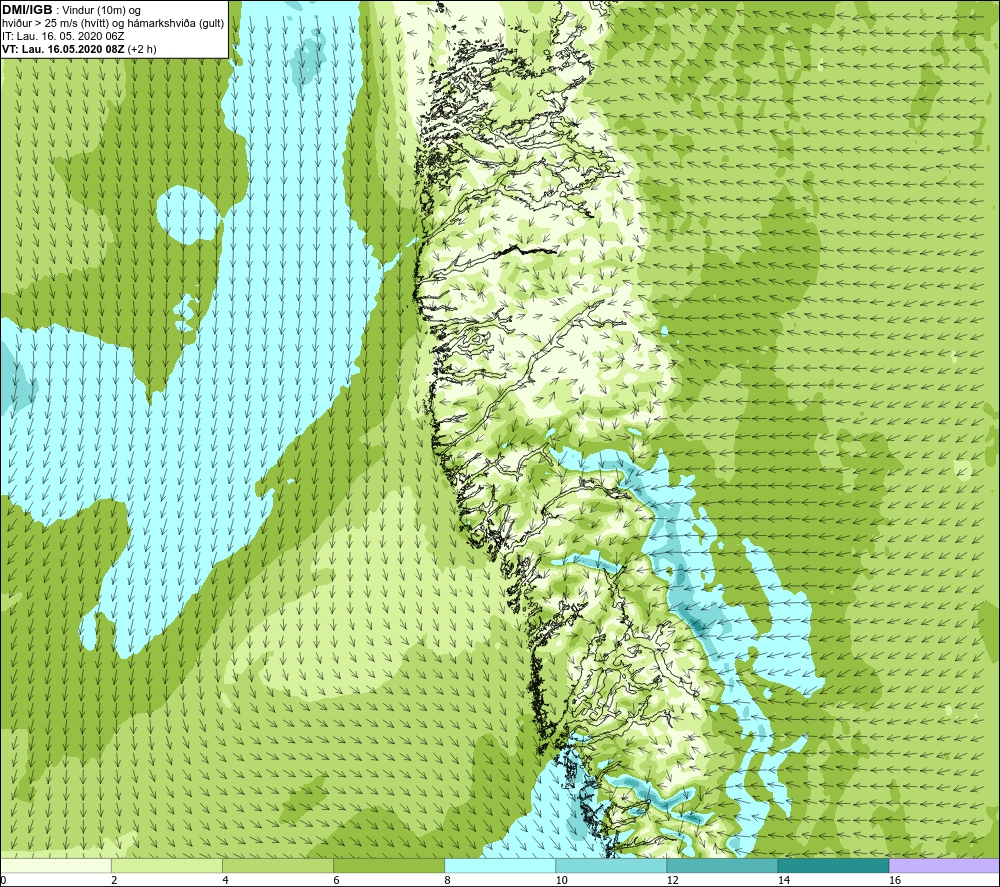Click the "(+2 h)" forecast offset text

click(x=142, y=49)
